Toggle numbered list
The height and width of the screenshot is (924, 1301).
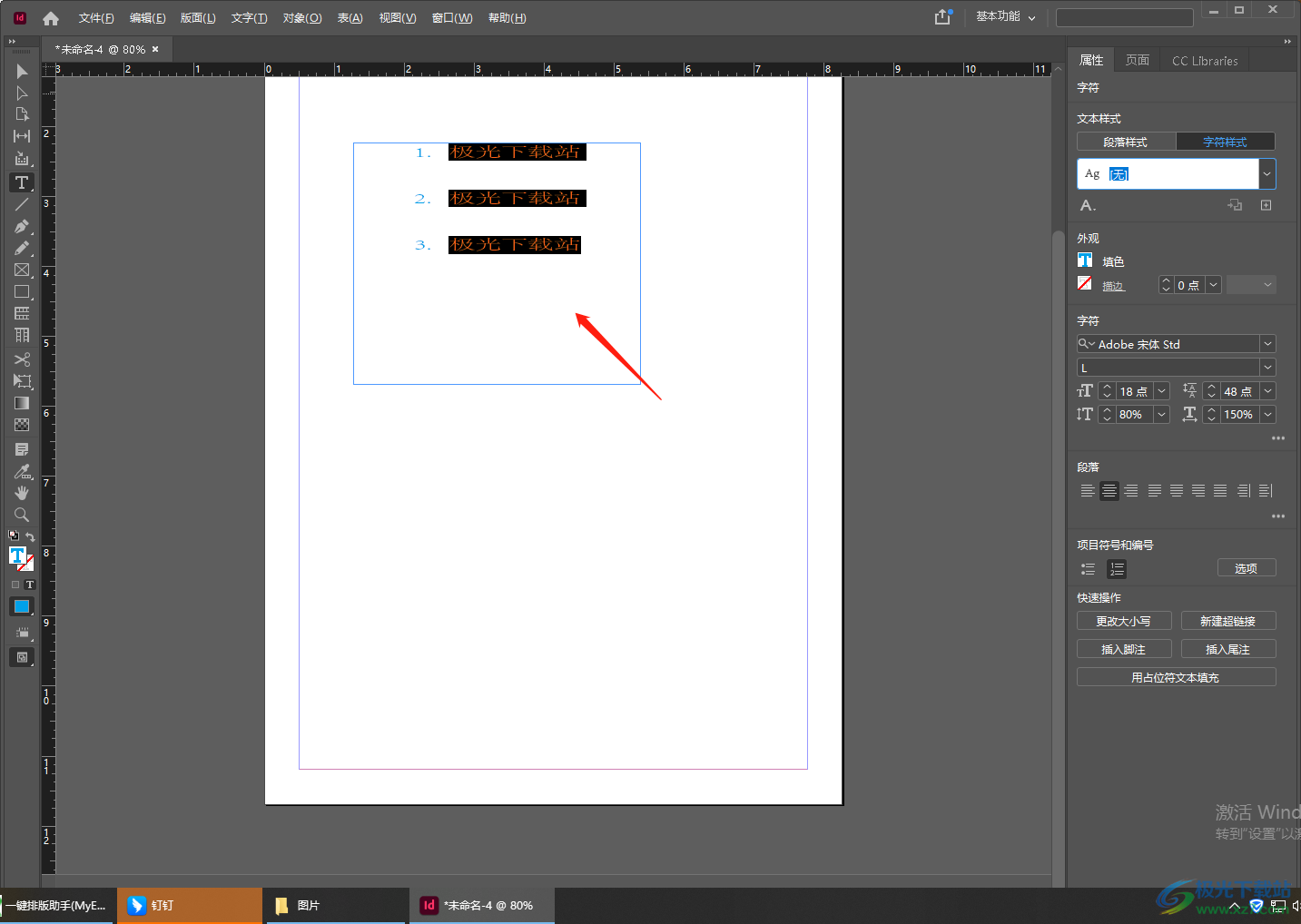pos(1117,569)
